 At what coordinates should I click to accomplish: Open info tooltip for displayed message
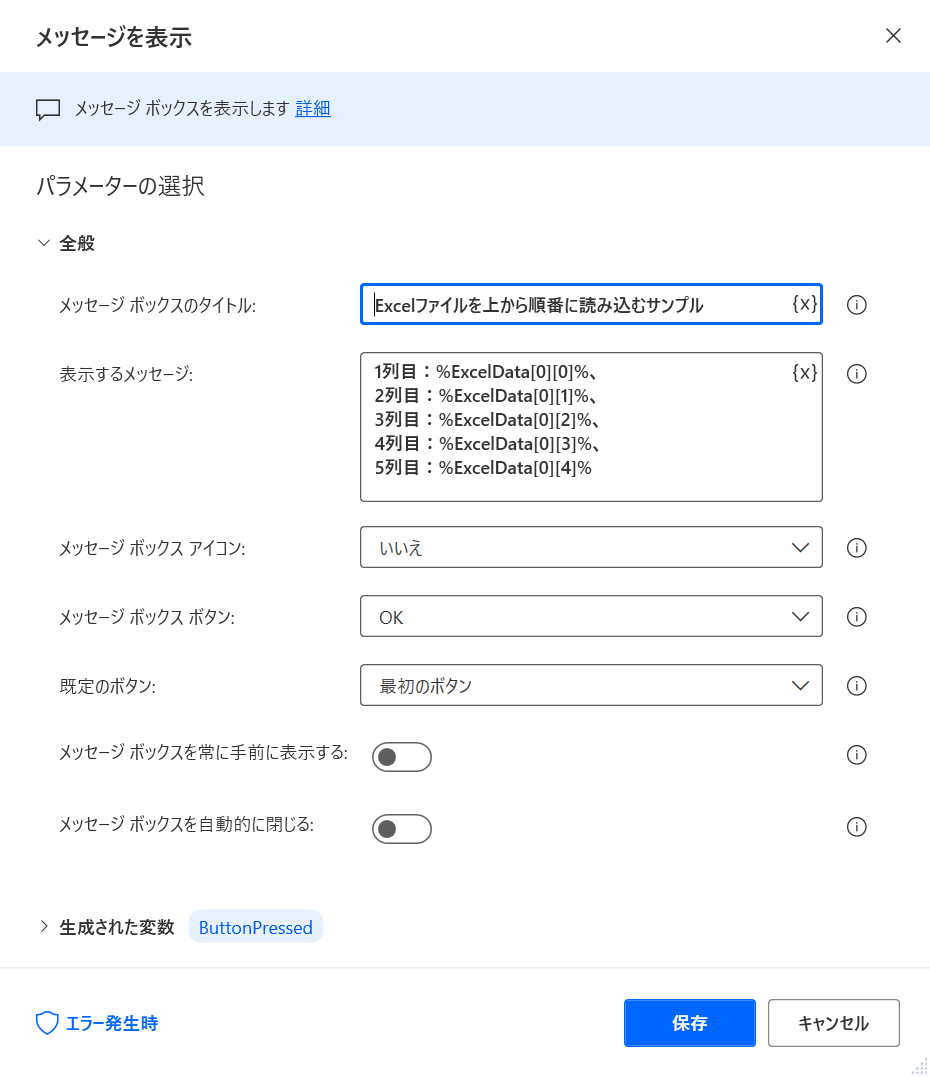pyautogui.click(x=857, y=374)
